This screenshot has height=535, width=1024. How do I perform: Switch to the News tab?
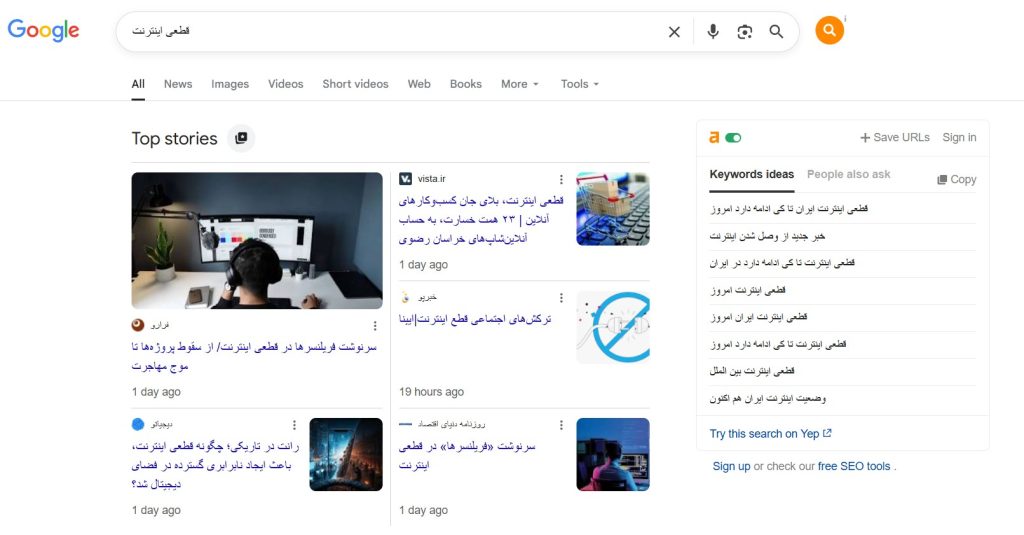tap(178, 84)
